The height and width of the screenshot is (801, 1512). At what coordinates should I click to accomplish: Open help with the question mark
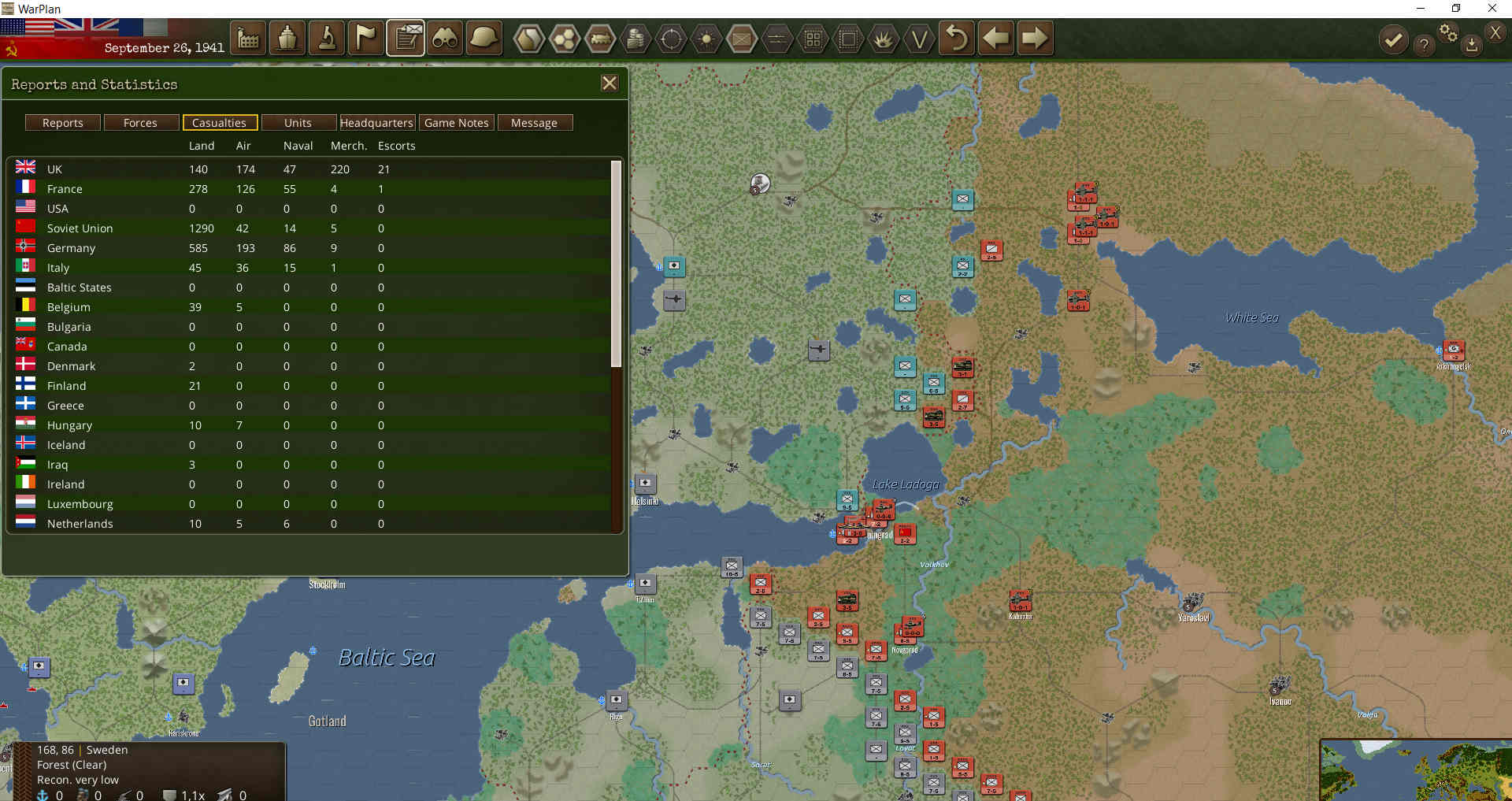point(1424,45)
